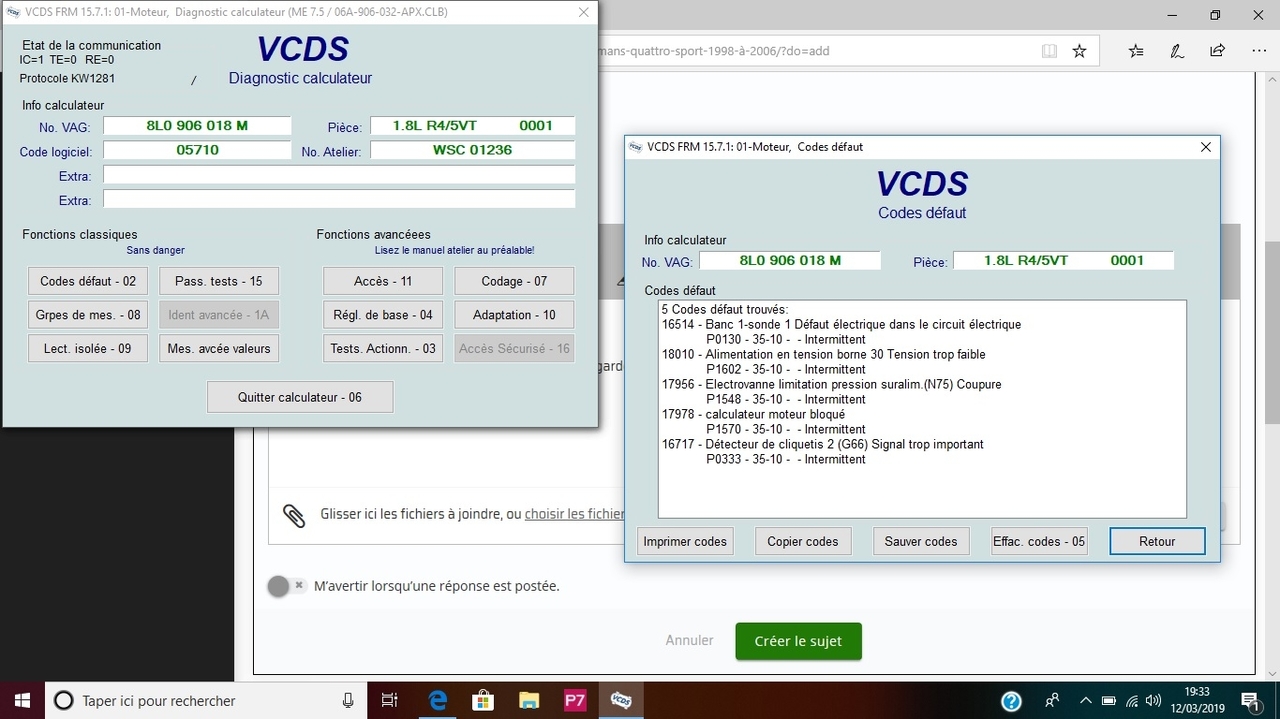
Task: Open Edge settings and more menu
Action: pyautogui.click(x=1259, y=51)
